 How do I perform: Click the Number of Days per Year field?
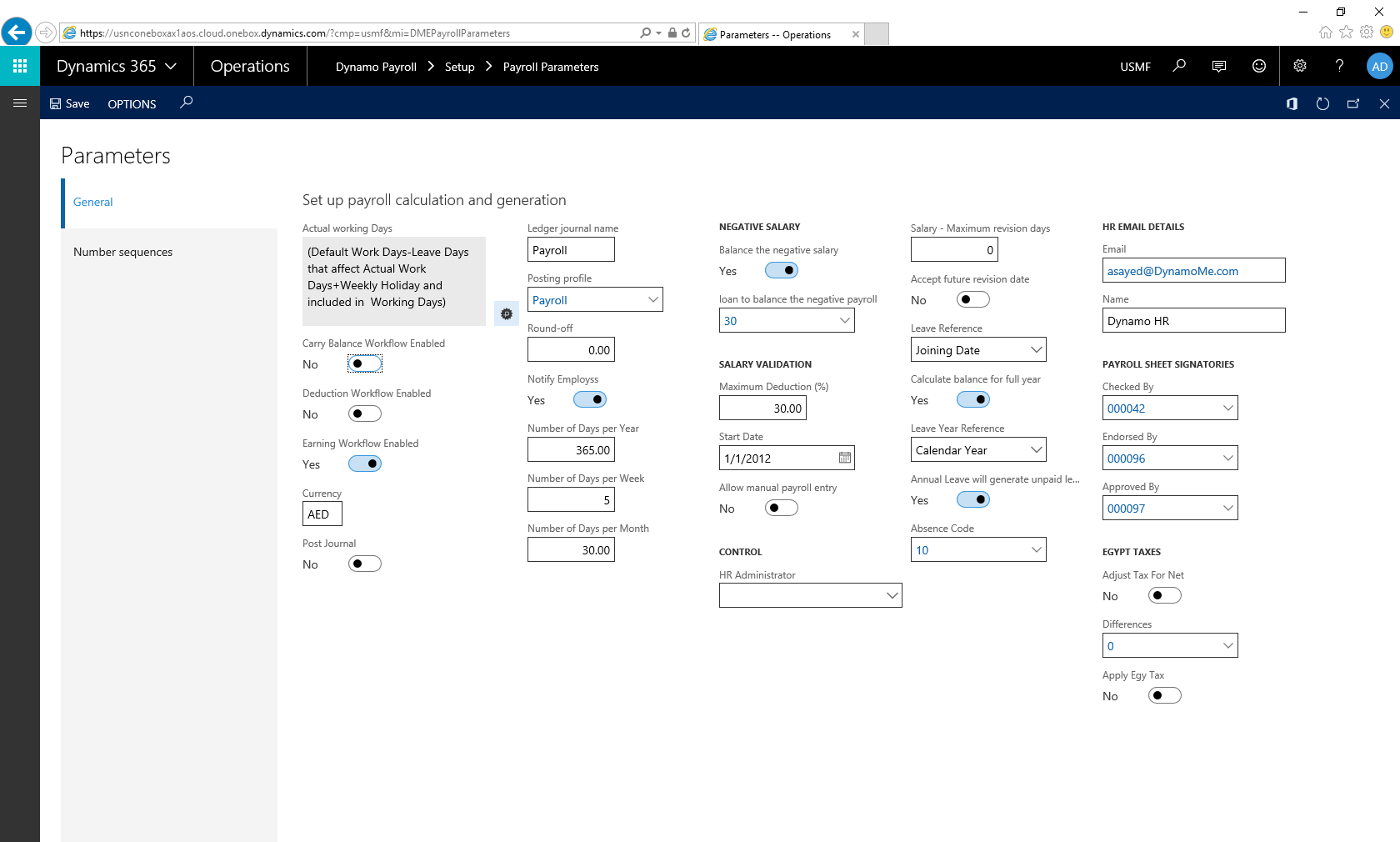[571, 449]
